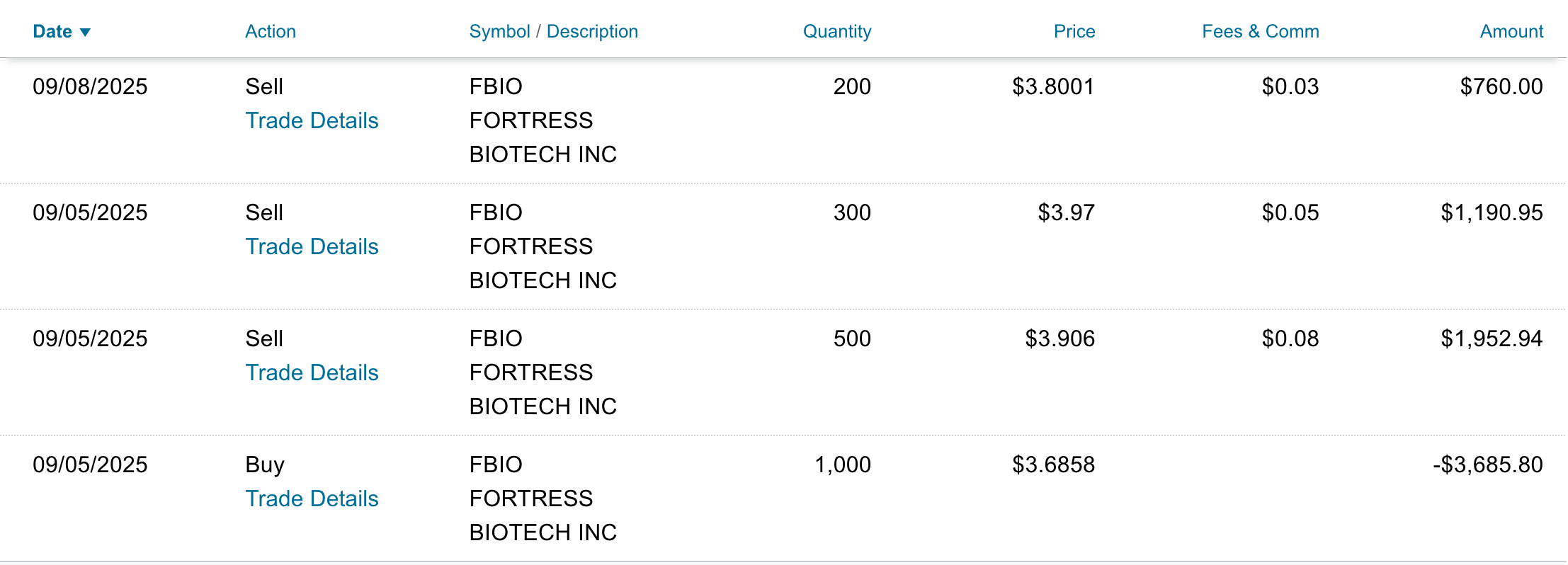Sort by Fees & Comm header
The image size is (1568, 565).
[x=1260, y=32]
